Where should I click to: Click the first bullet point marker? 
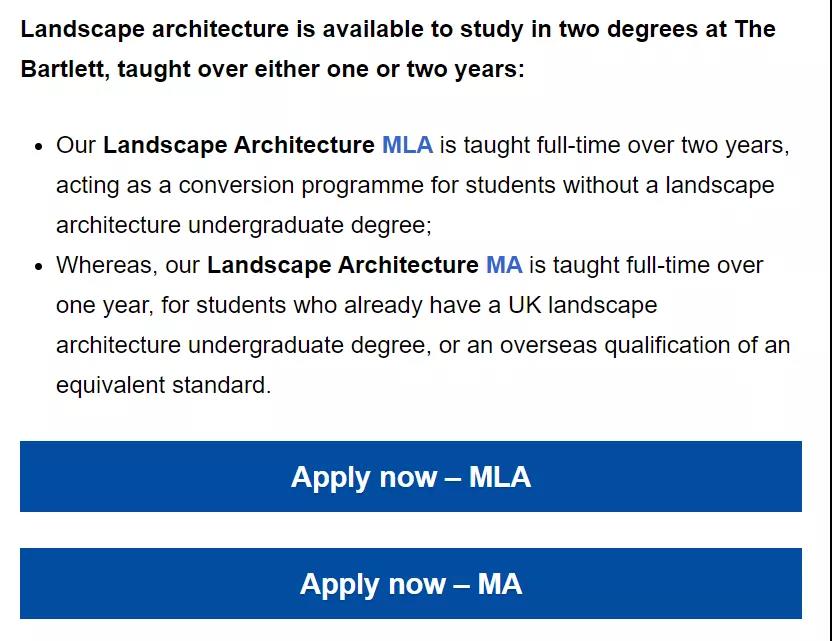tap(38, 146)
